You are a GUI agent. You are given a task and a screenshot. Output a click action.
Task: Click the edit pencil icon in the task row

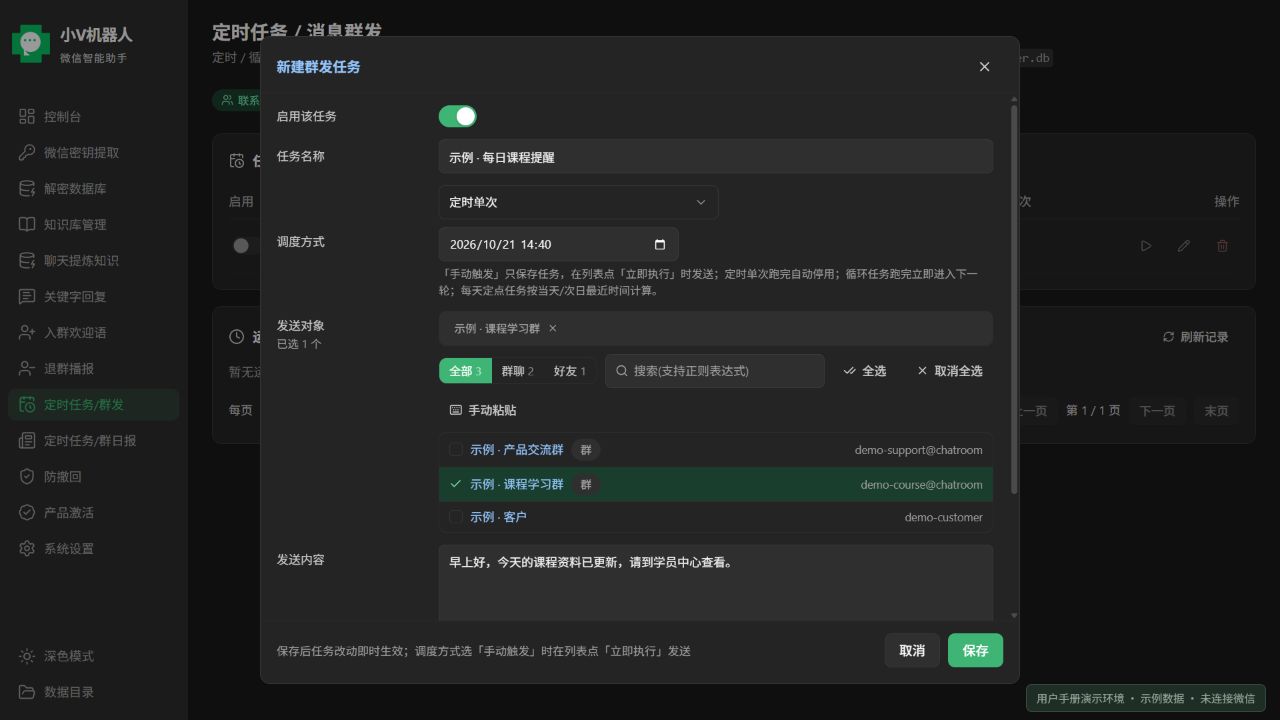point(1184,246)
